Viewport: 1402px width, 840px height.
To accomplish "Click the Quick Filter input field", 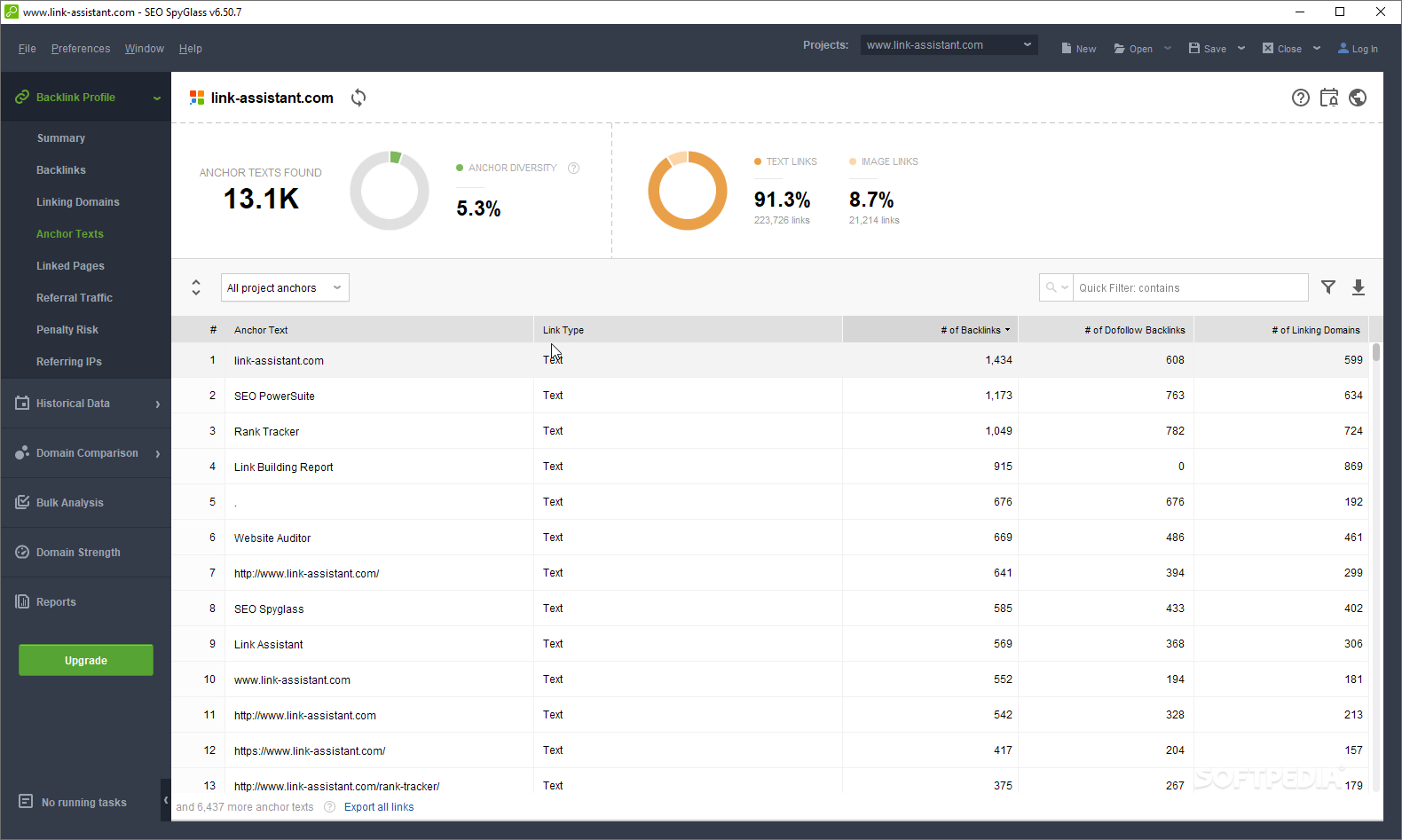I will [1190, 287].
